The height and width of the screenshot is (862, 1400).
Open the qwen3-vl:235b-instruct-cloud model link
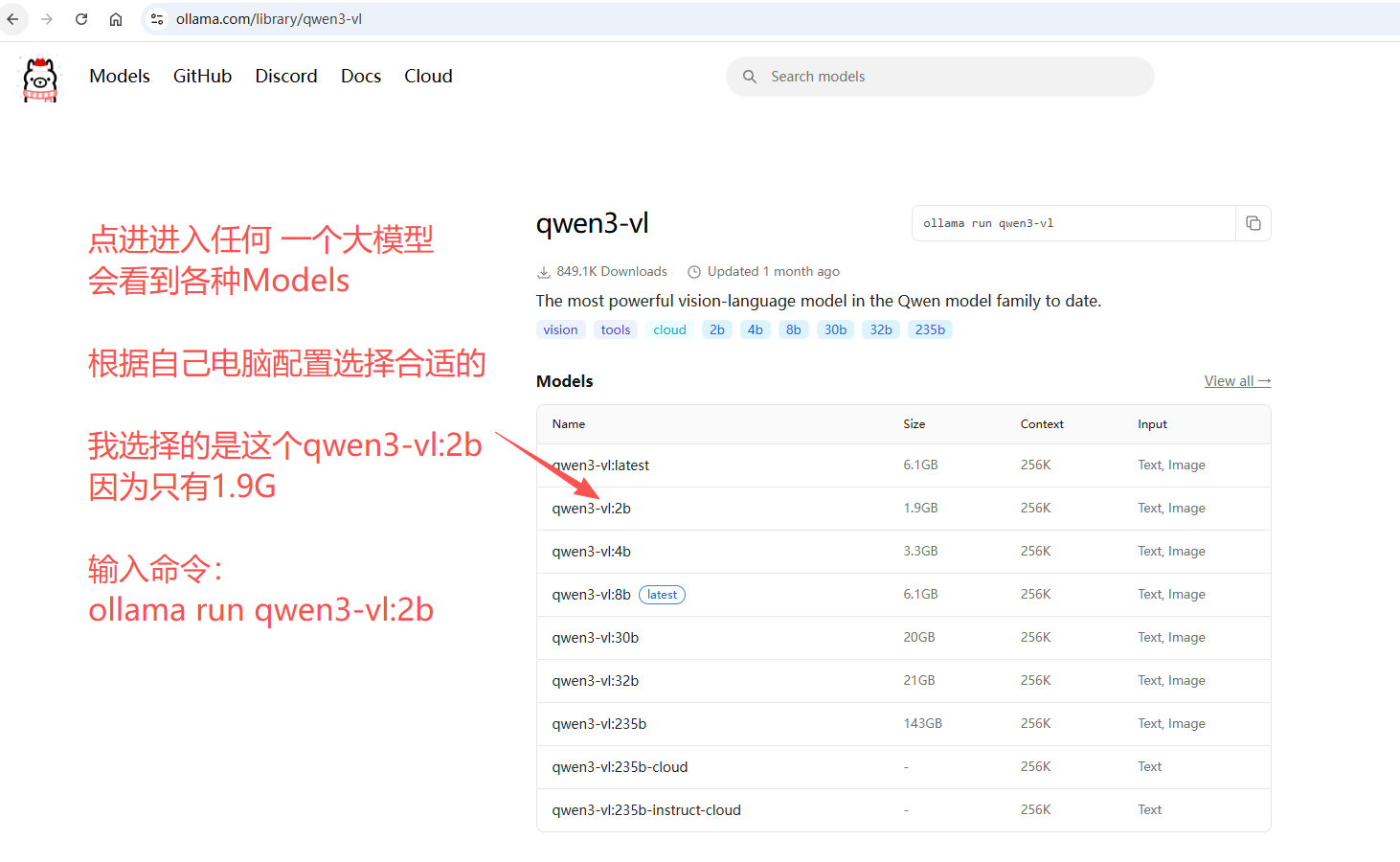(x=646, y=810)
